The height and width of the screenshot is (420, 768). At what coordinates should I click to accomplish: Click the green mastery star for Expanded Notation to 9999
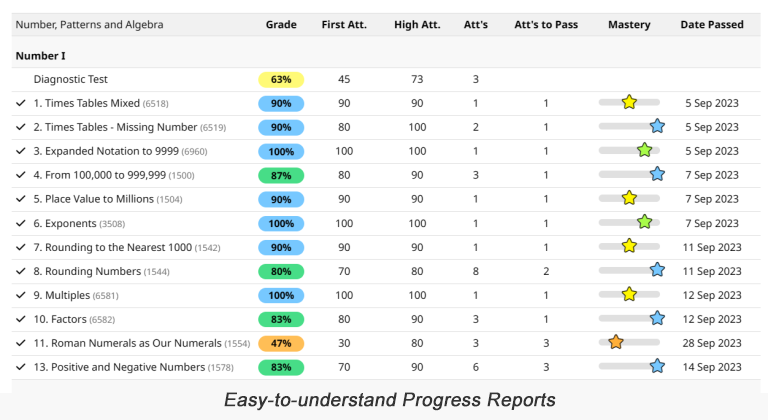pyautogui.click(x=645, y=150)
